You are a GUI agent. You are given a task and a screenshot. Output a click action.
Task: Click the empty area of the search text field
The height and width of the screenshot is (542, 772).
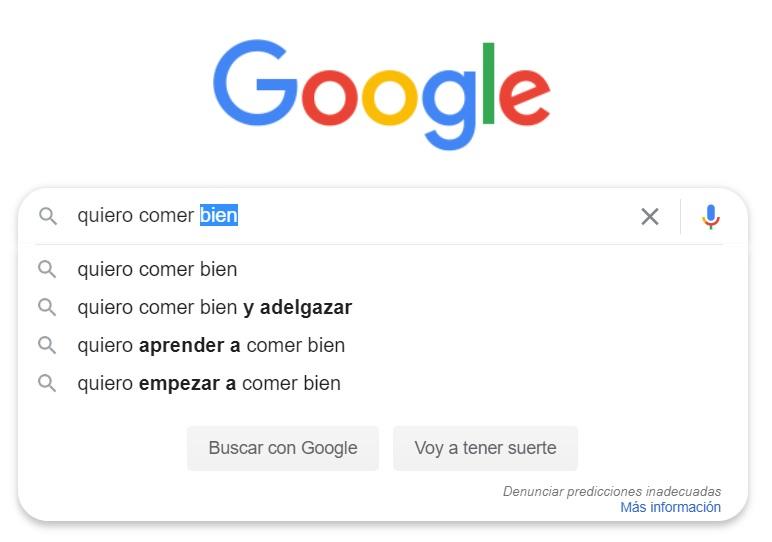(x=430, y=216)
